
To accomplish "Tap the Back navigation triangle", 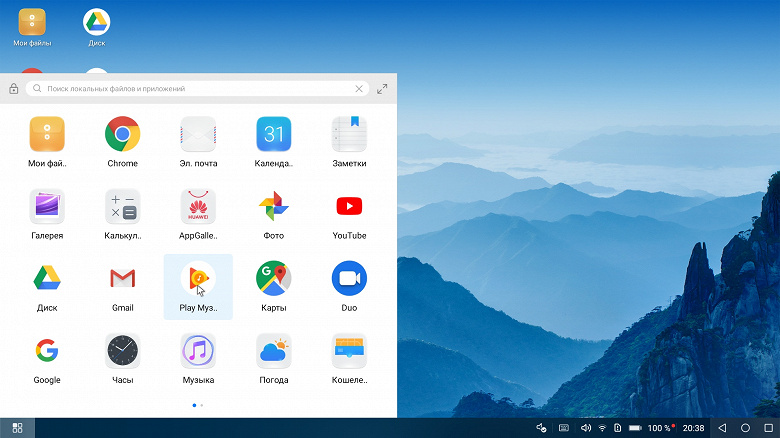I will point(722,428).
